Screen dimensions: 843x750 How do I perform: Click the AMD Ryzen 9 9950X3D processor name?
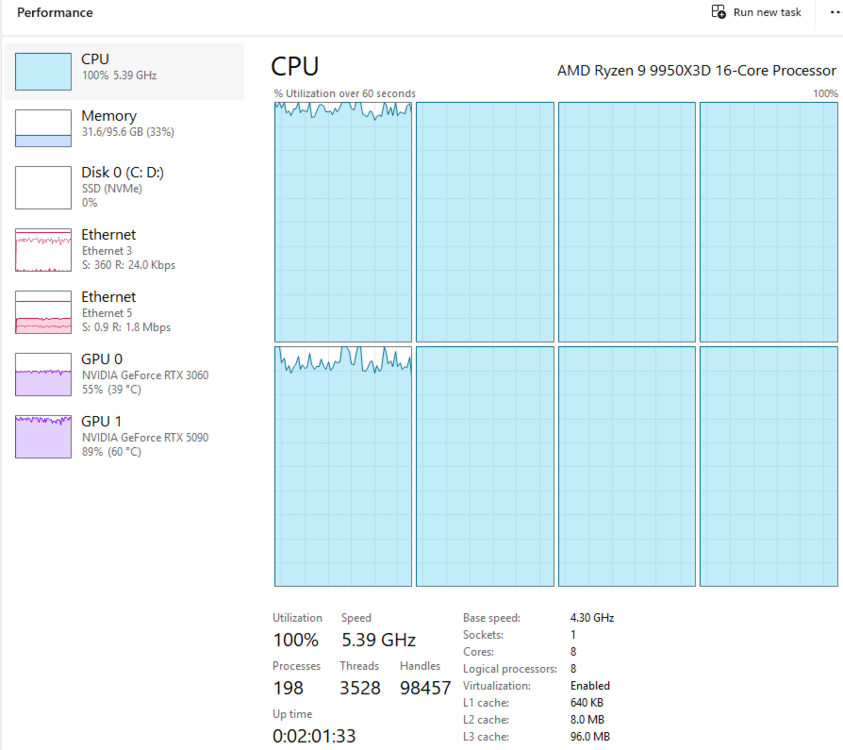(x=696, y=71)
